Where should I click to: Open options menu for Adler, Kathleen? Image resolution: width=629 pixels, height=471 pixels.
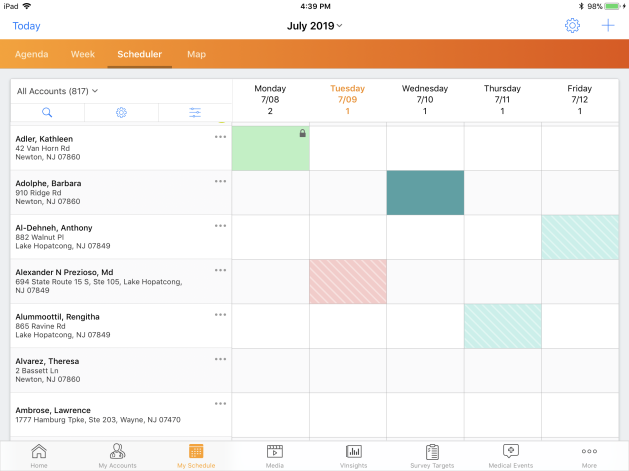pyautogui.click(x=220, y=137)
